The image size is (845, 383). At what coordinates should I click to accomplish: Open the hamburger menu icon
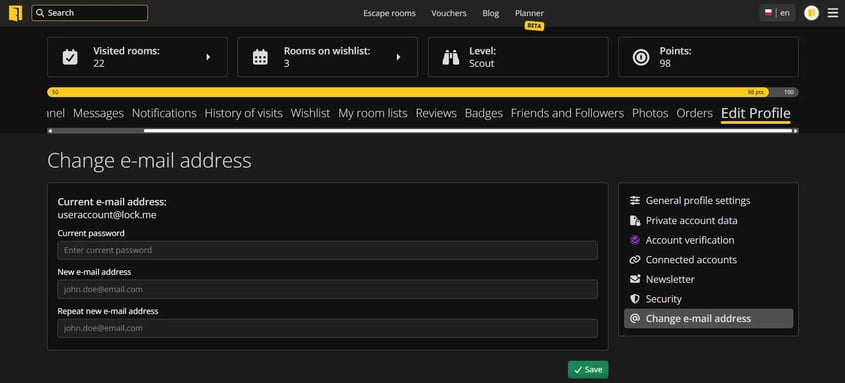pyautogui.click(x=833, y=13)
